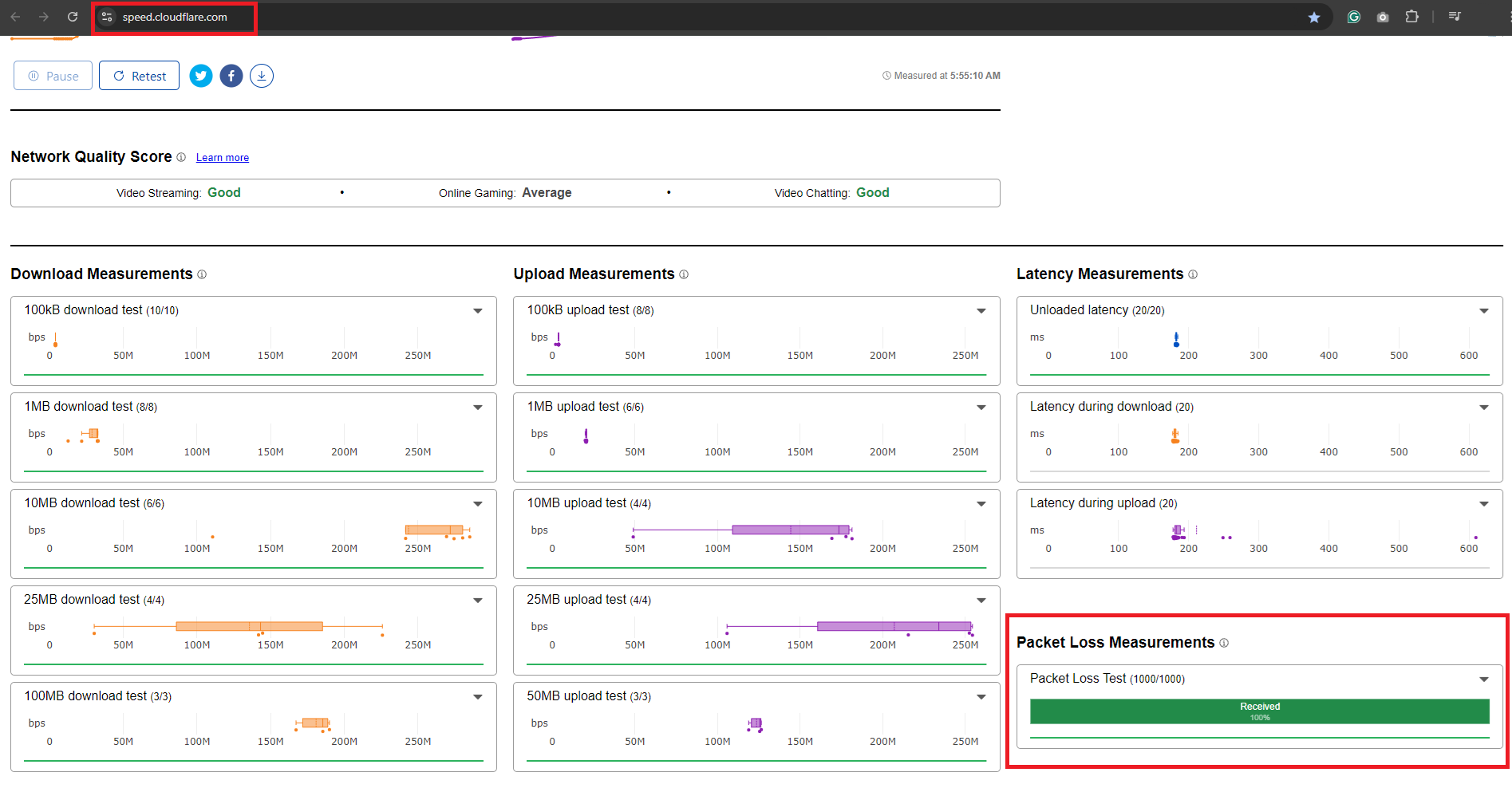
Task: Open info icon beside Network Quality Score
Action: point(181,157)
